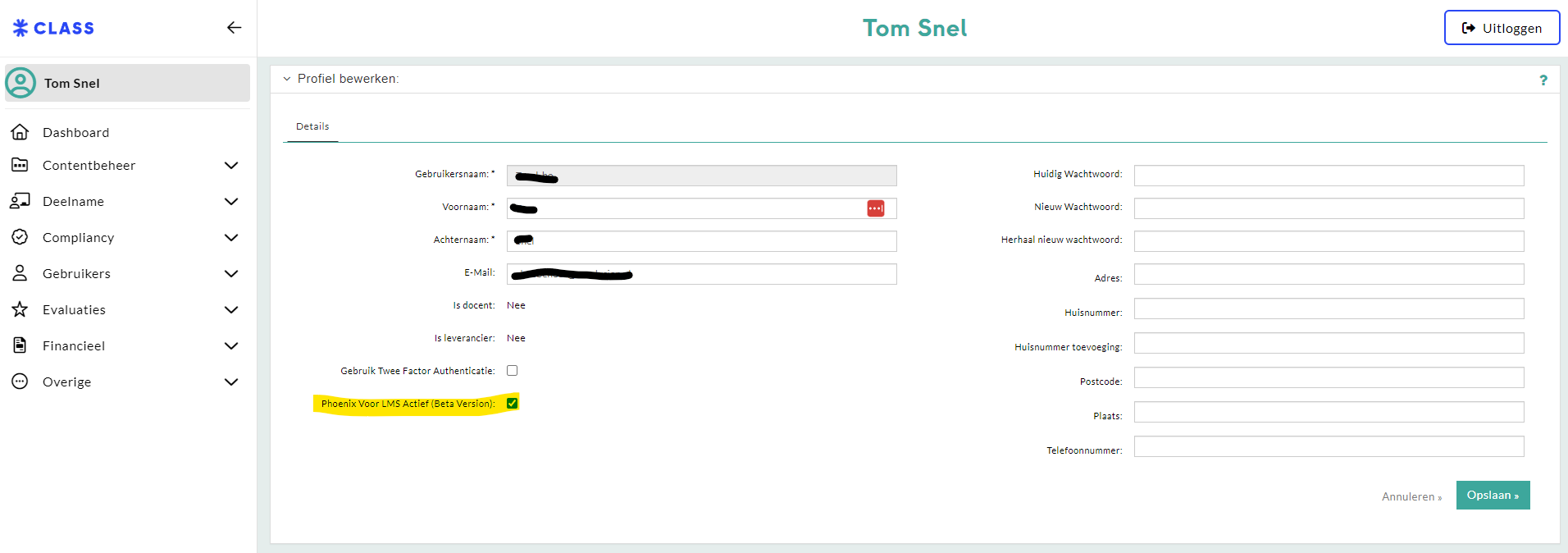Click the Compliancy checkmark badge icon
The width and height of the screenshot is (1568, 553).
tap(20, 237)
